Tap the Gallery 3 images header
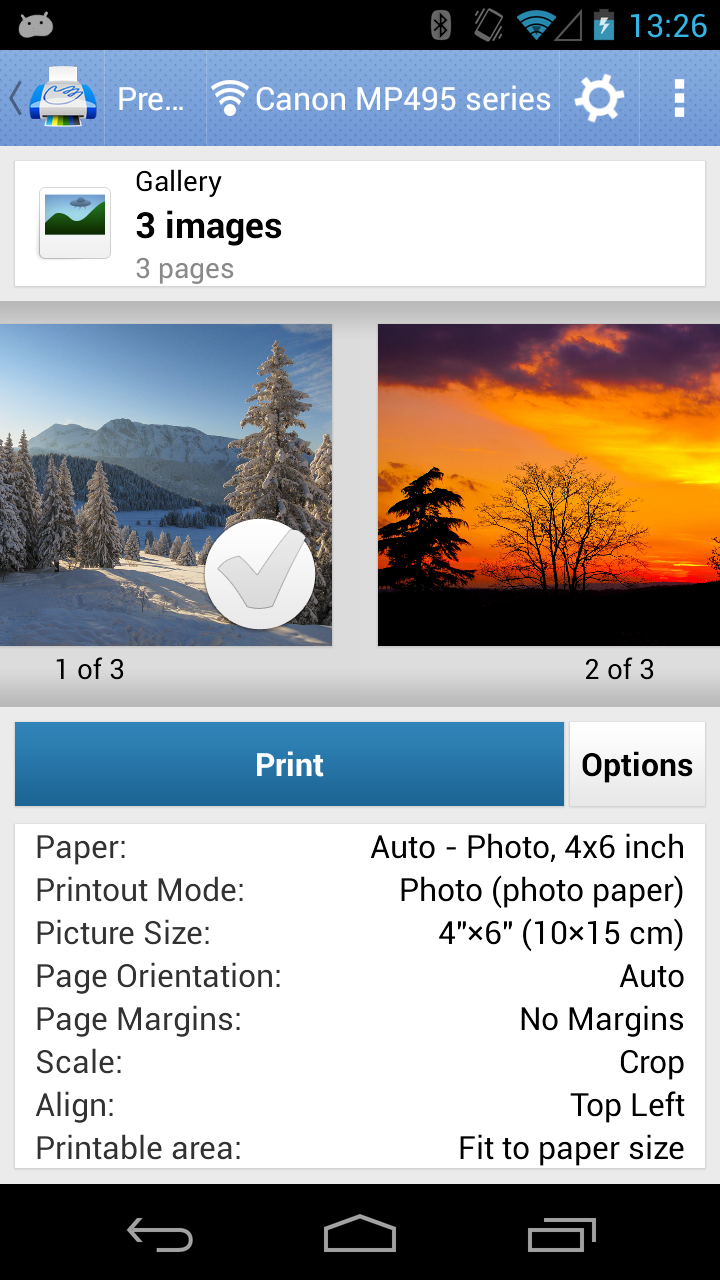 coord(400,225)
